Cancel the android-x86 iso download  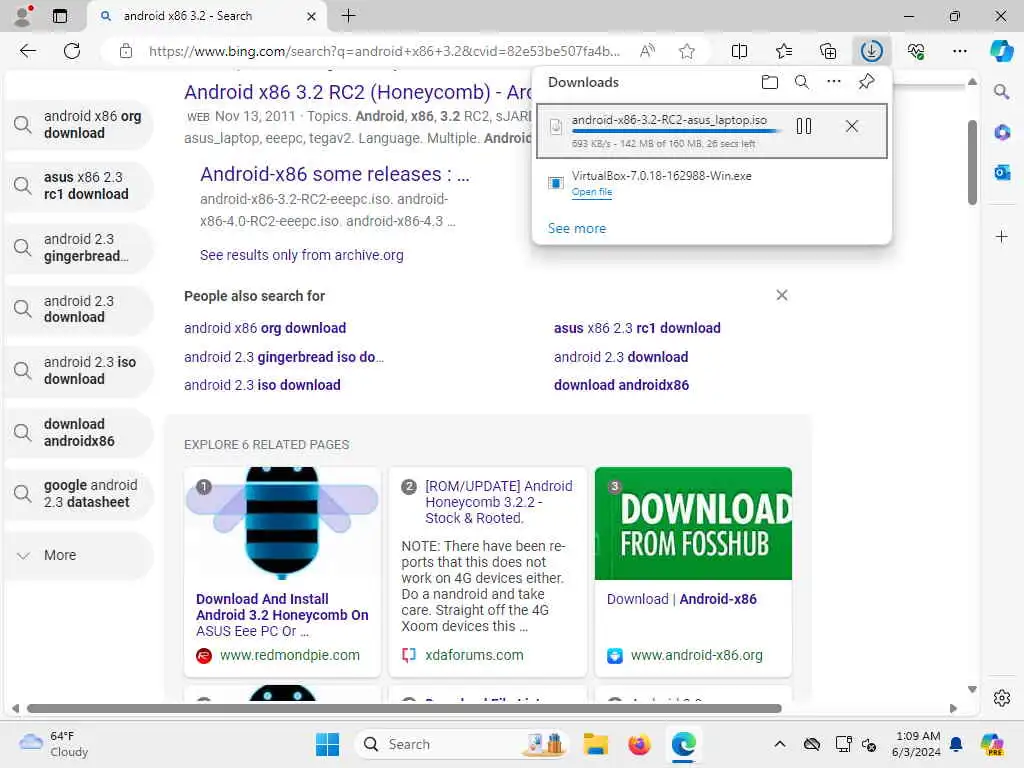click(x=852, y=126)
